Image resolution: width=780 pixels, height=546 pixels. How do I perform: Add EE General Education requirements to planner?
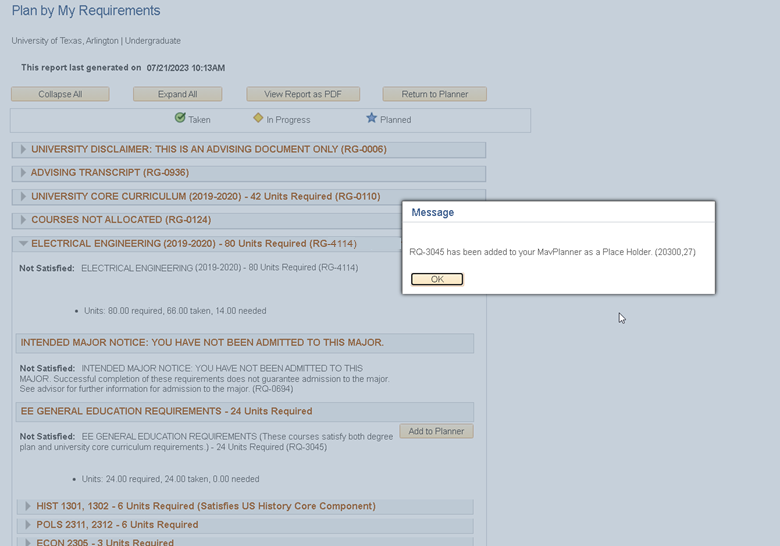point(436,431)
